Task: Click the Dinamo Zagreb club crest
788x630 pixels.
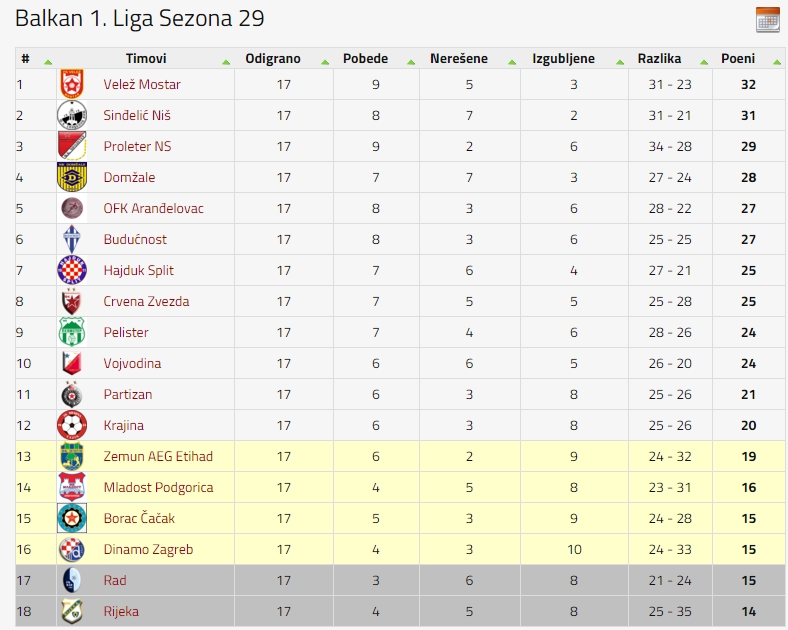Action: pyautogui.click(x=71, y=549)
